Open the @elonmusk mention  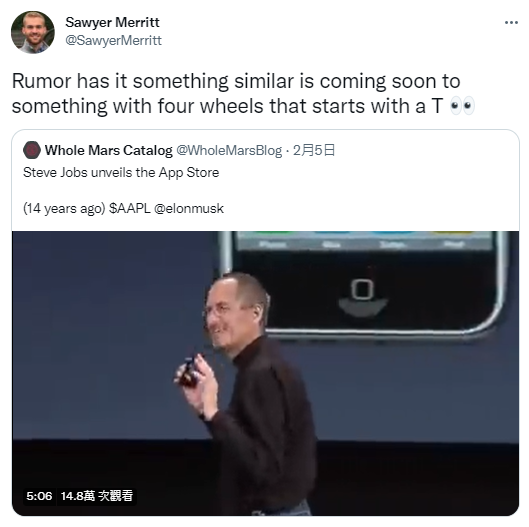(189, 208)
